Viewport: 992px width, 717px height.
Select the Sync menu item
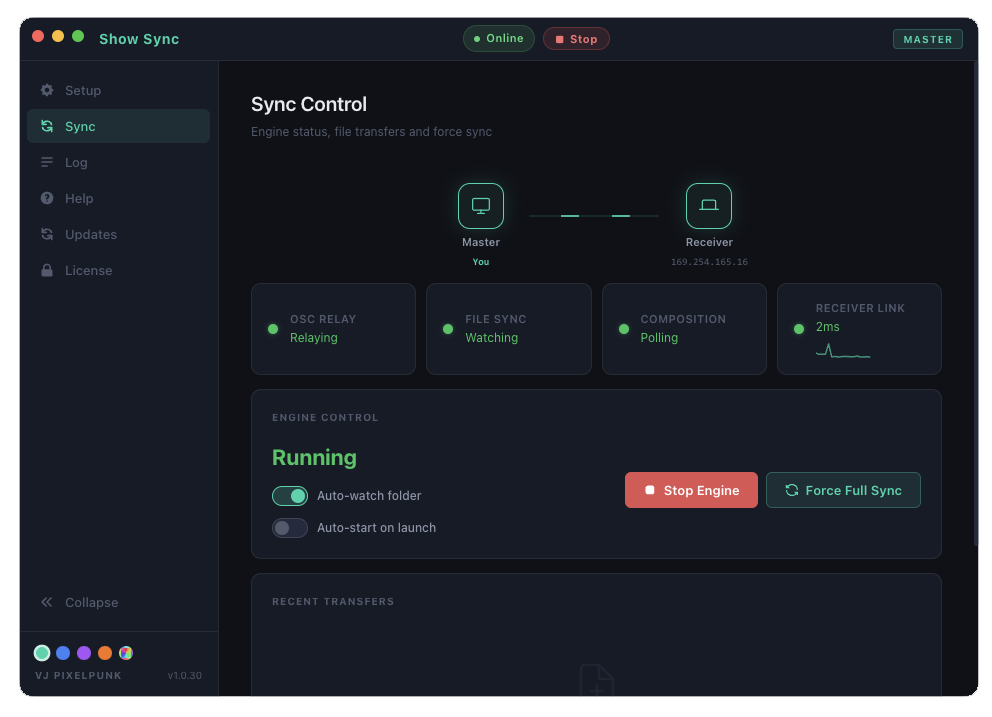tap(118, 126)
